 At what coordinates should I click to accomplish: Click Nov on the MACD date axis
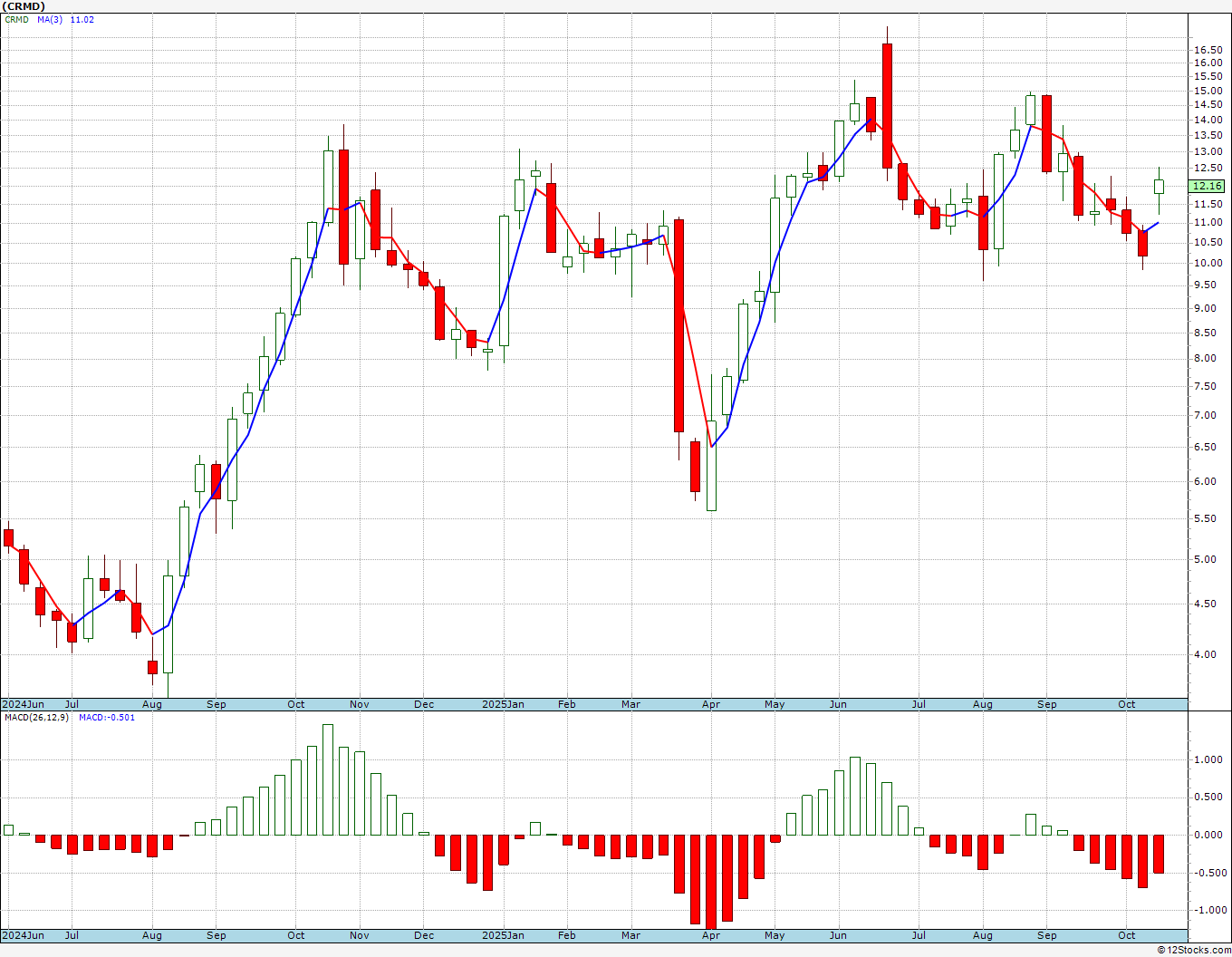[359, 935]
